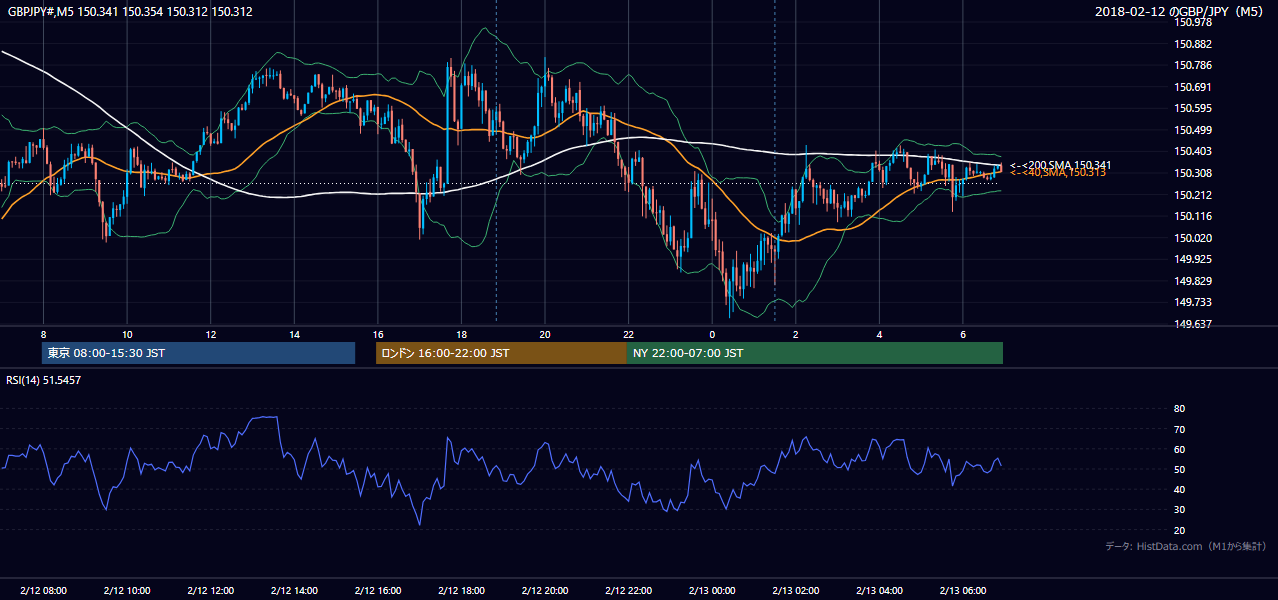Click price axis value 150.691

tap(1193, 87)
